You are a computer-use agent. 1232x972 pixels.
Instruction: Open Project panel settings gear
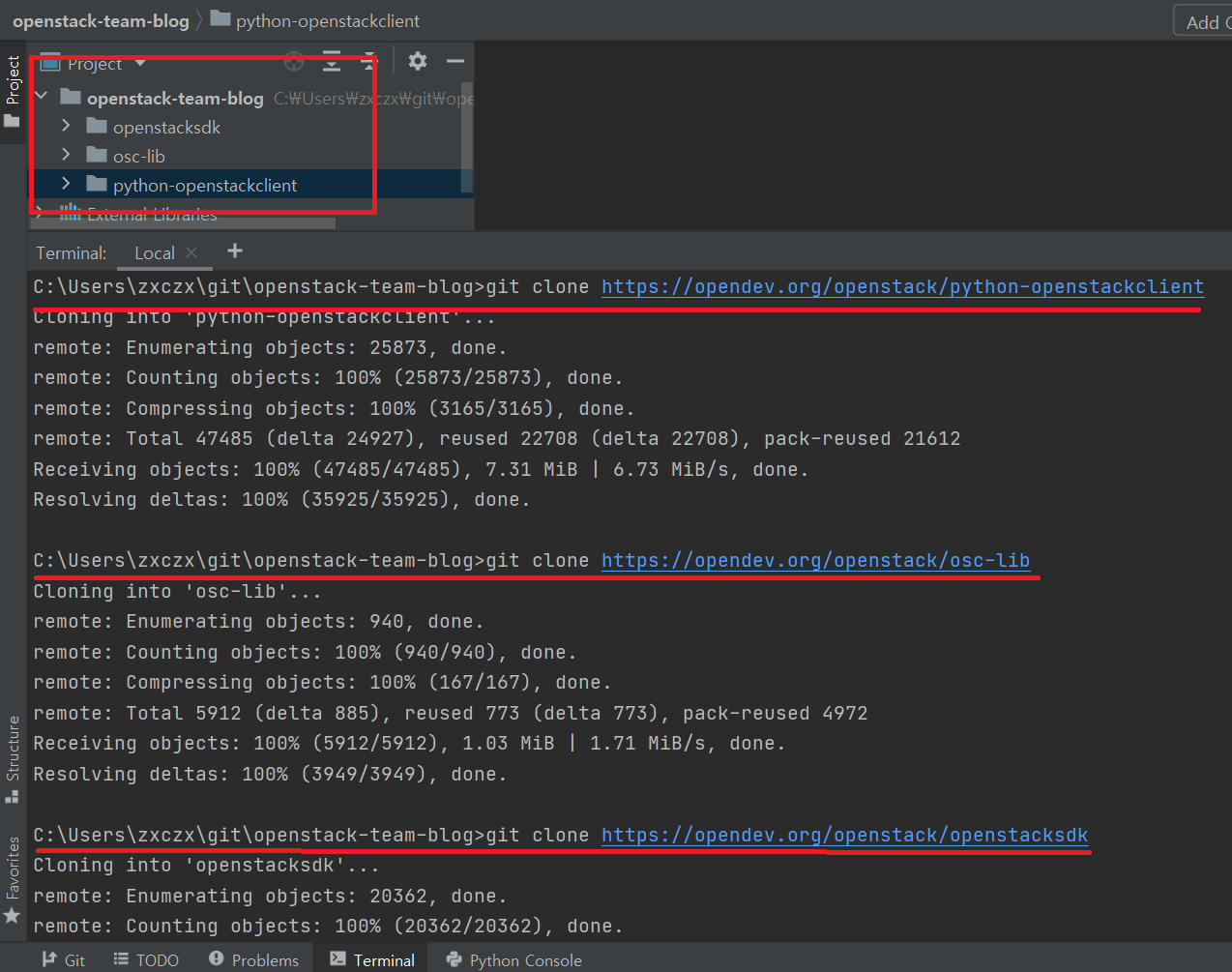point(418,62)
